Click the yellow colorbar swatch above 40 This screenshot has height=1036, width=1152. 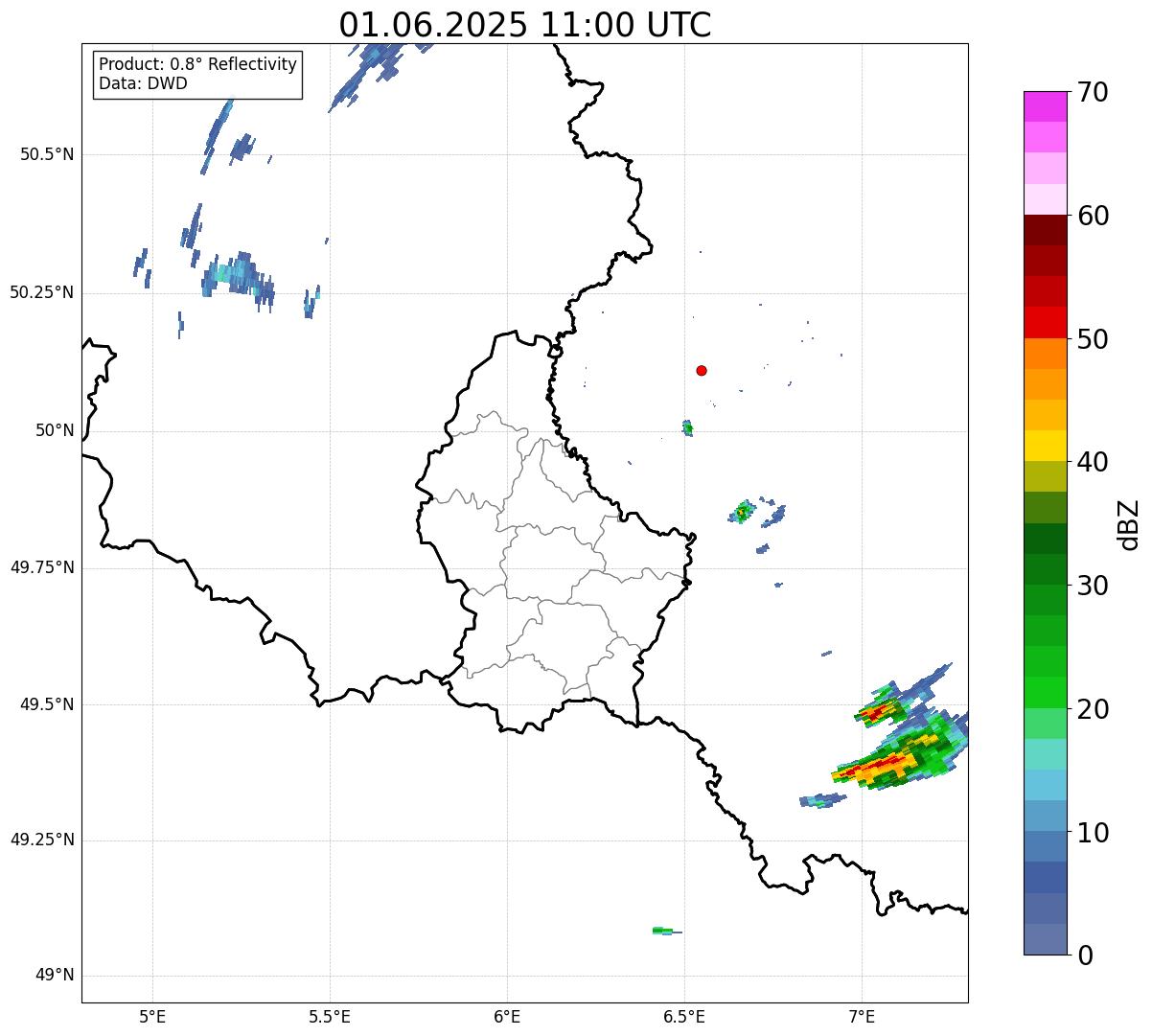pos(1046,446)
